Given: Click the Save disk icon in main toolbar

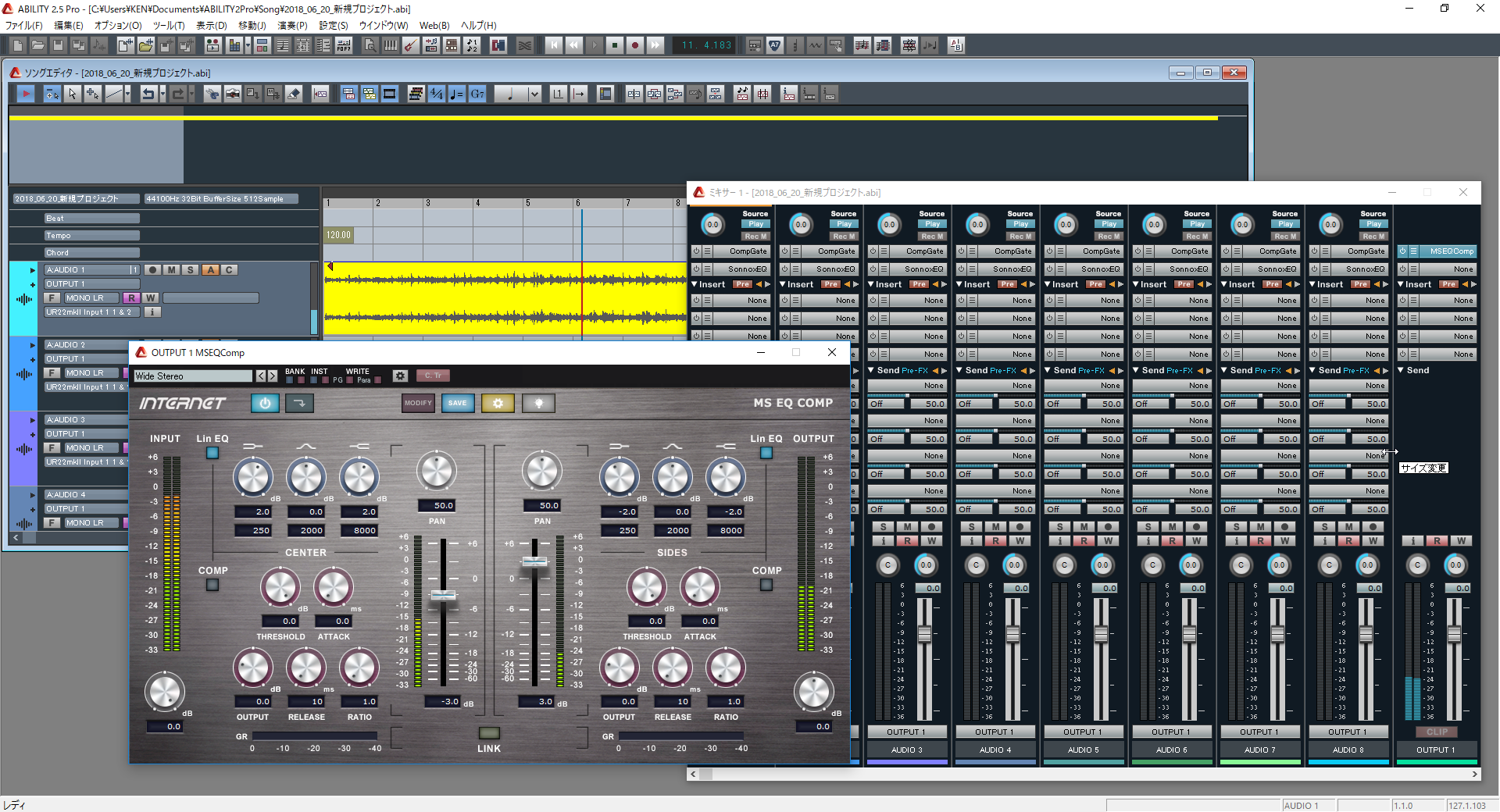Looking at the screenshot, I should pos(58,45).
